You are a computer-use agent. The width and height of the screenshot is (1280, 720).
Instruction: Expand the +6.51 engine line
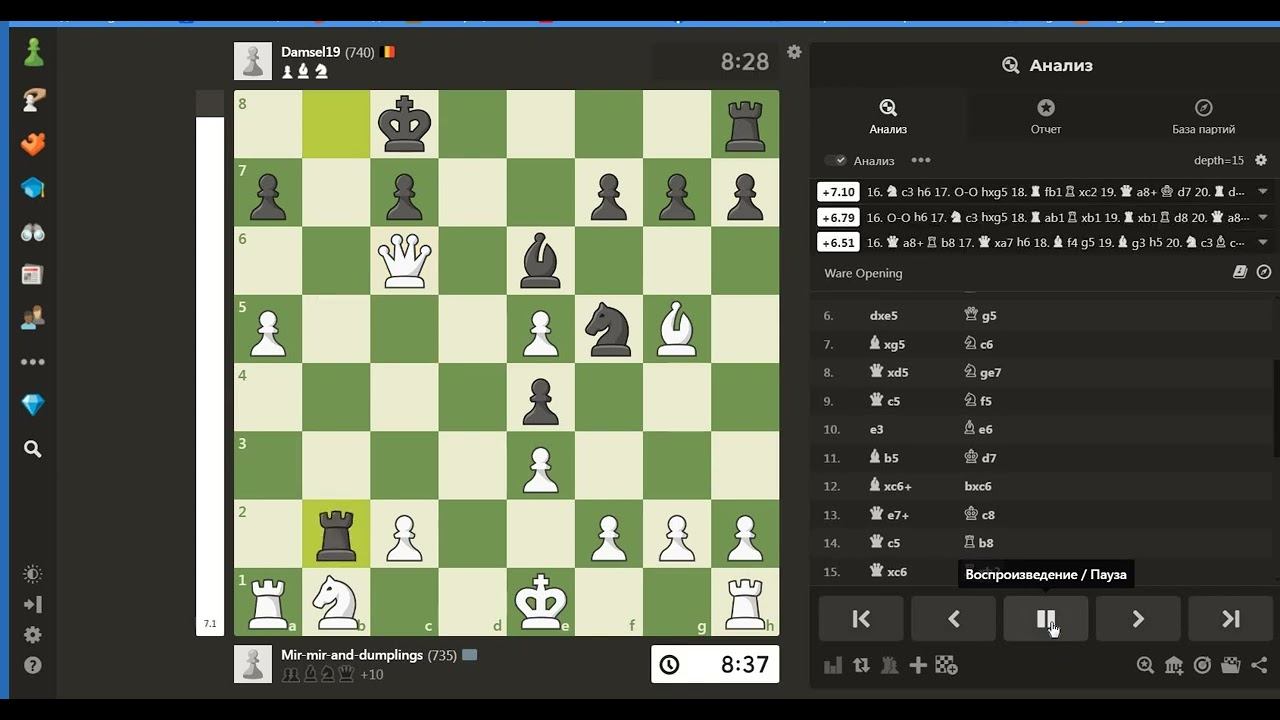(1263, 242)
